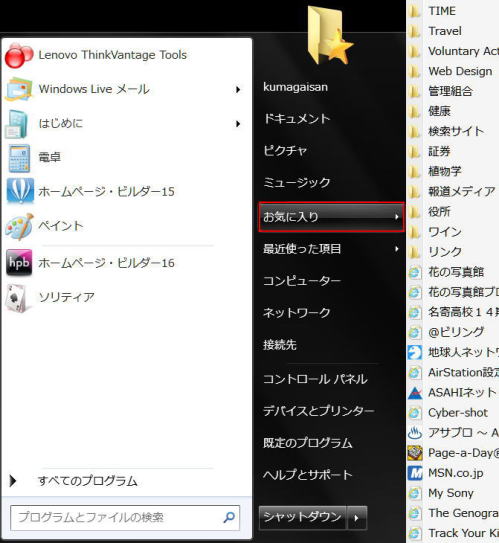Open コンピューター from Start menu
499x543 pixels.
[x=302, y=281]
